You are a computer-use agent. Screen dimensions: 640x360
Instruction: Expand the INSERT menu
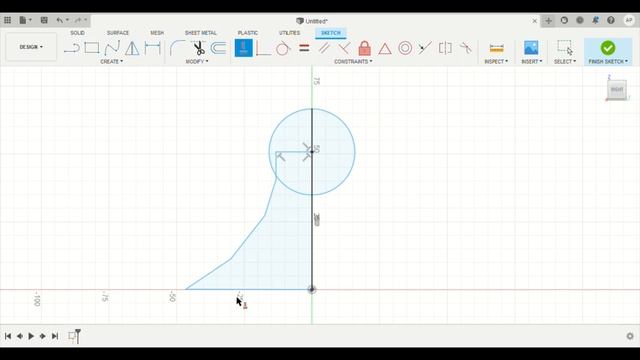[x=531, y=62]
